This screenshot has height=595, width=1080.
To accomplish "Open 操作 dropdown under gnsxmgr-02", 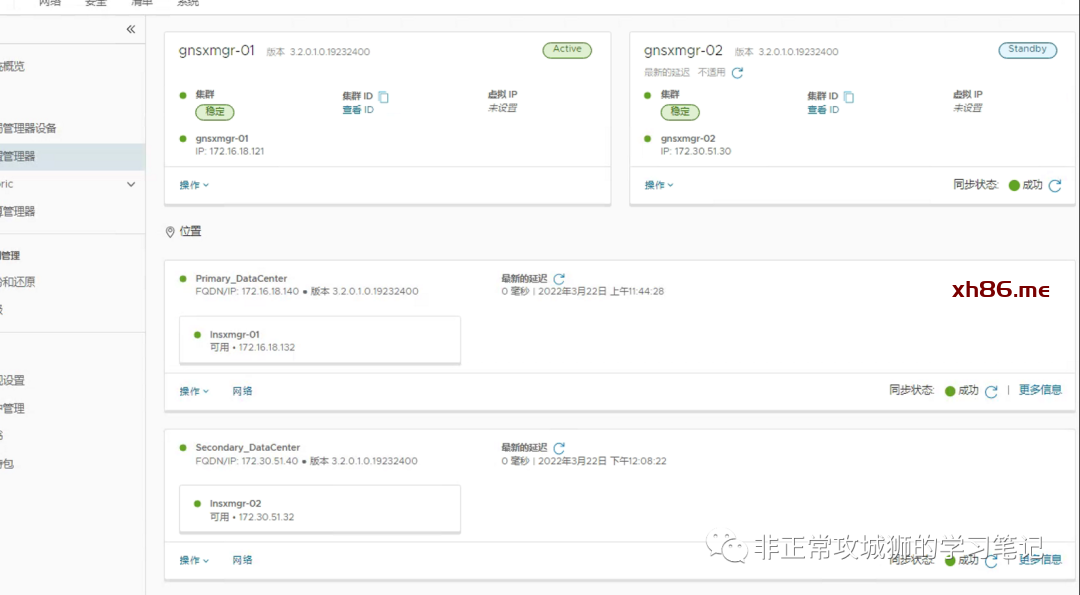I will coord(659,185).
